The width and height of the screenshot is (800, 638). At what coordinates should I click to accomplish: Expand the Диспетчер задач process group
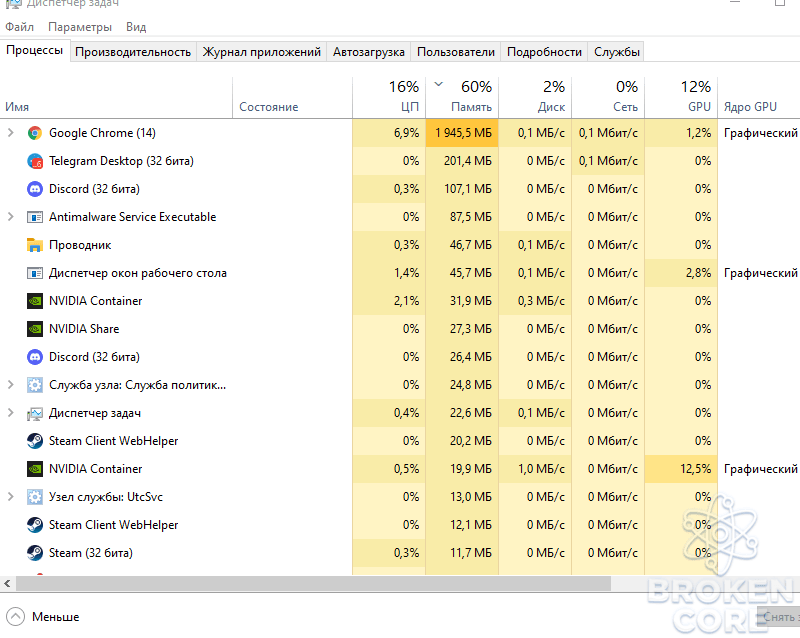[x=10, y=412]
